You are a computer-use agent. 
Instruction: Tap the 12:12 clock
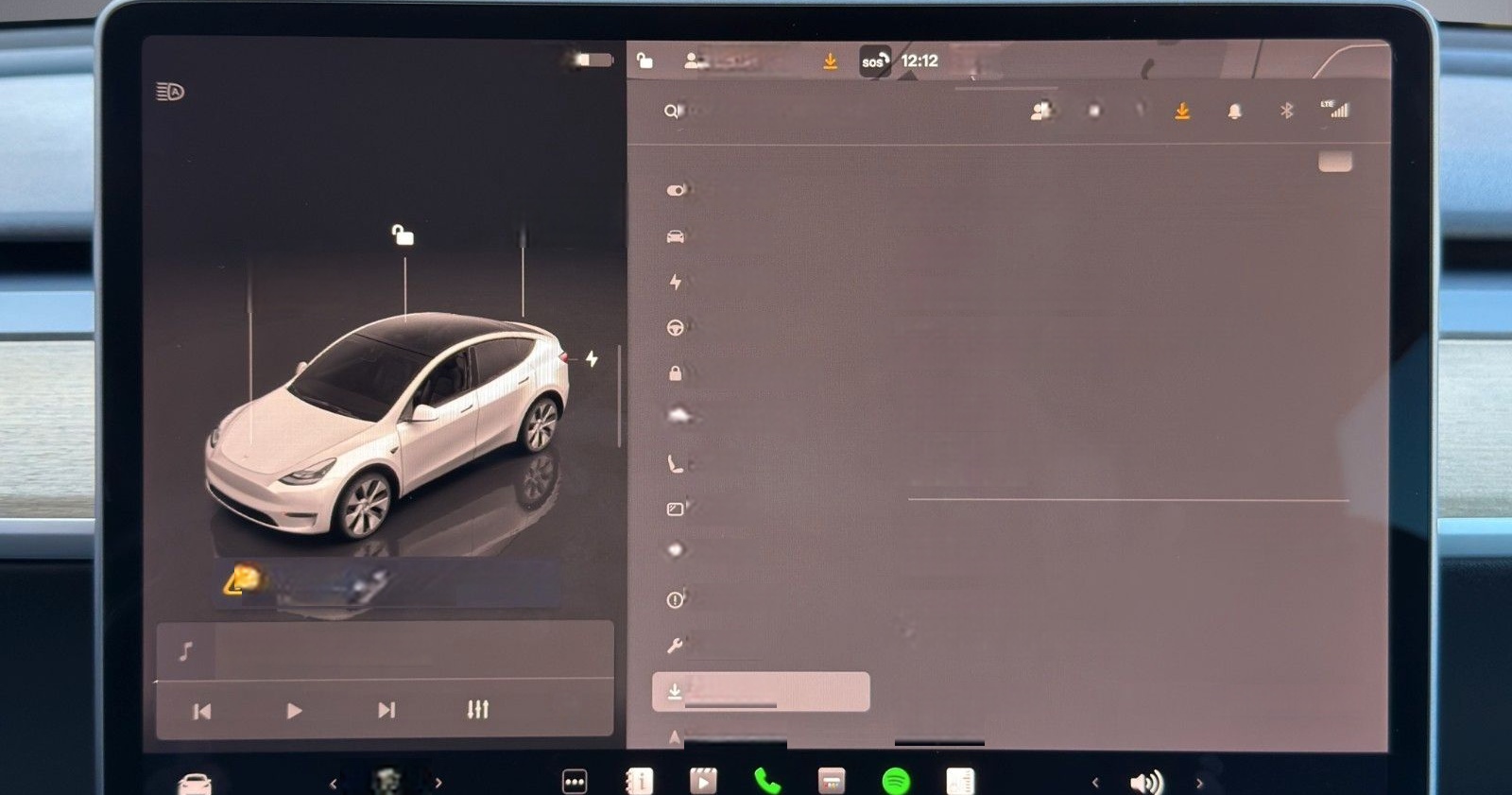(x=919, y=60)
